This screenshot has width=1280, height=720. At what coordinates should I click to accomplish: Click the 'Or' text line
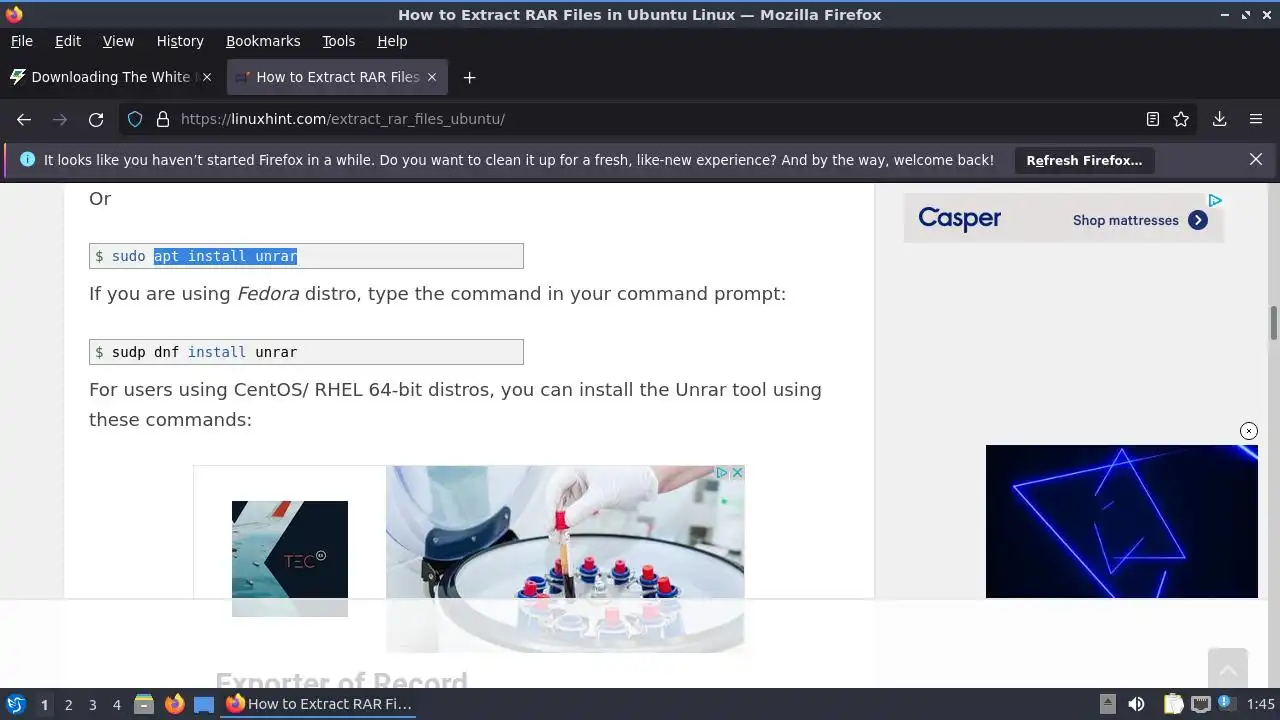[x=100, y=198]
